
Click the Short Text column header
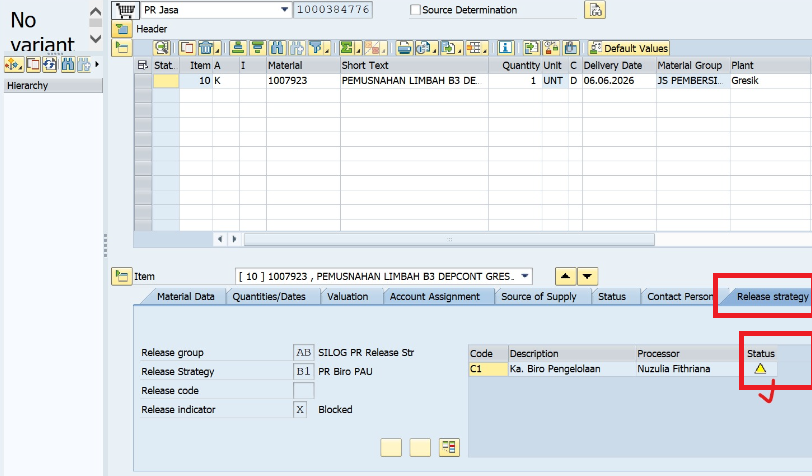click(x=414, y=65)
